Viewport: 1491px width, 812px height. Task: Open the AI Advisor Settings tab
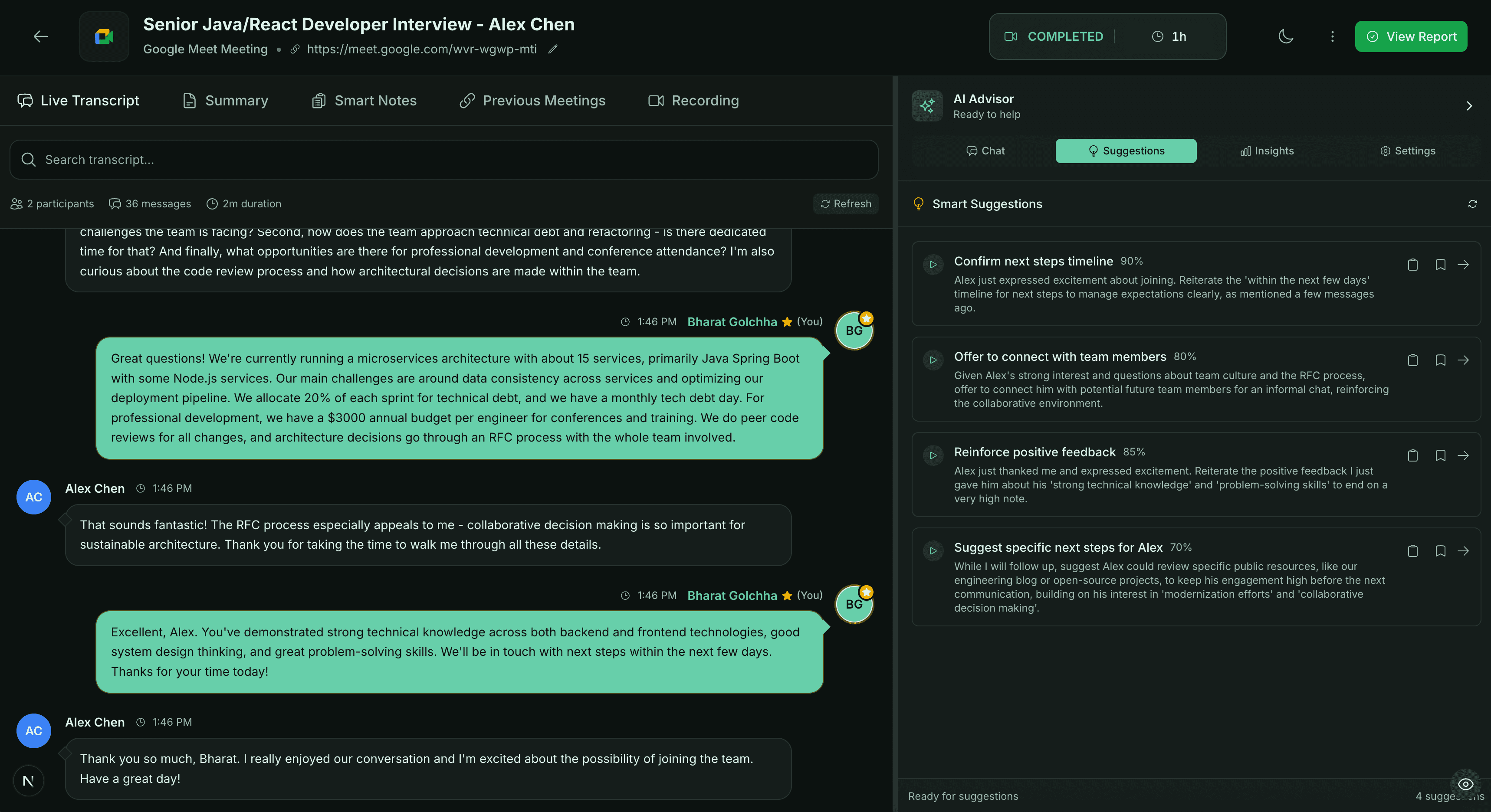click(x=1408, y=151)
